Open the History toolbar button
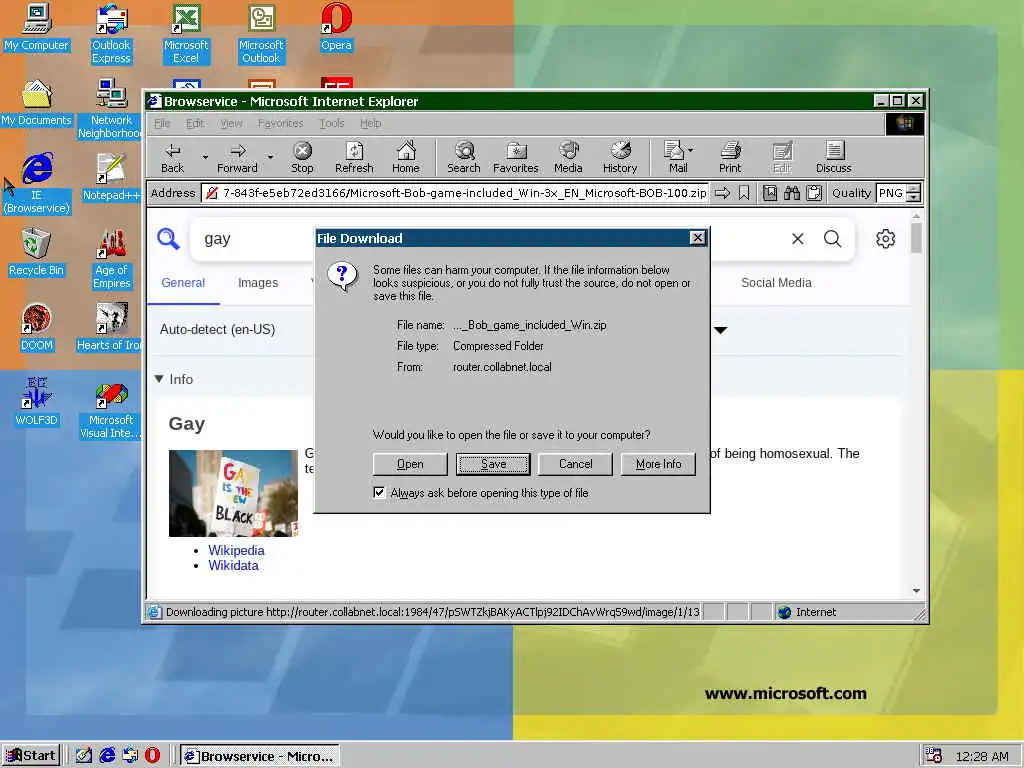1024x768 pixels. (x=620, y=157)
